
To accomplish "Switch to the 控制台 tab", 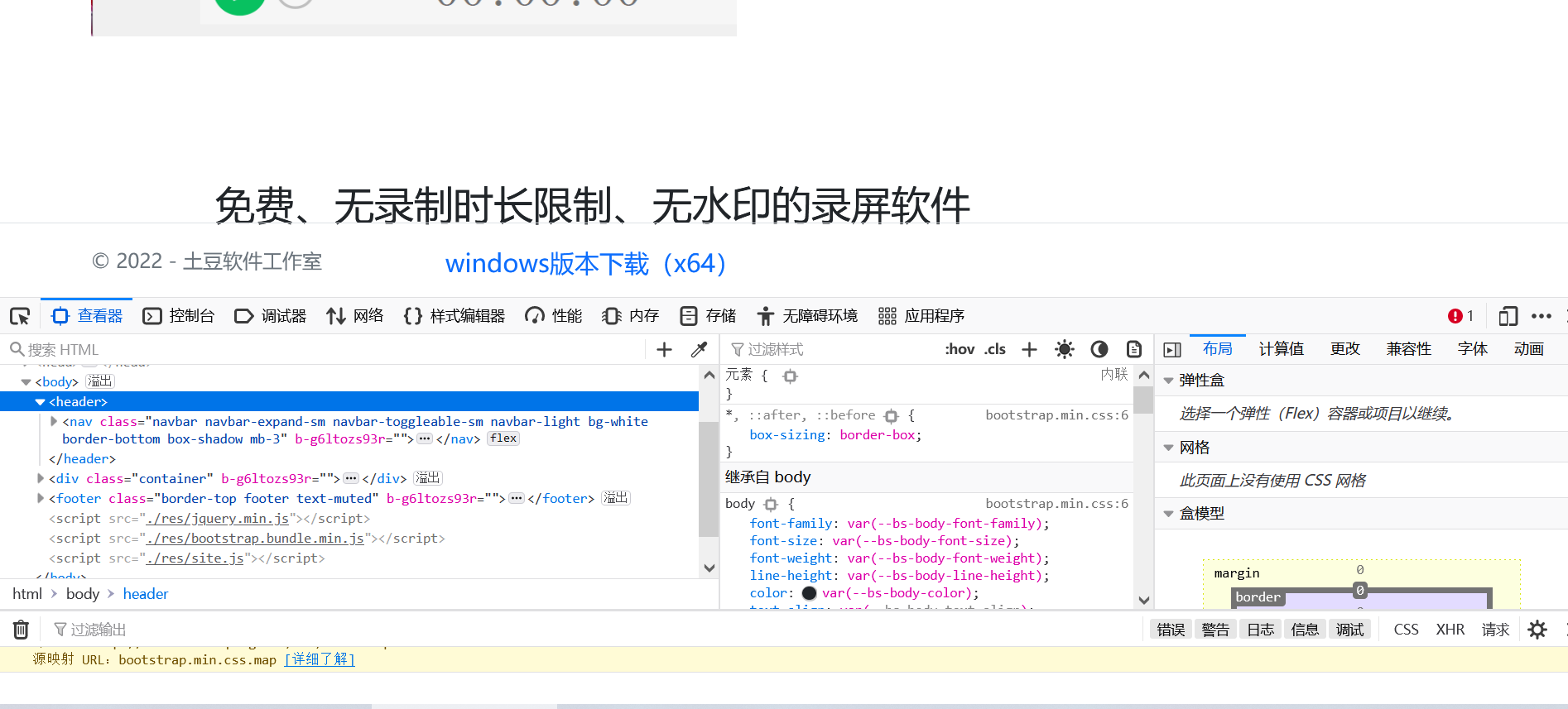I will click(179, 316).
